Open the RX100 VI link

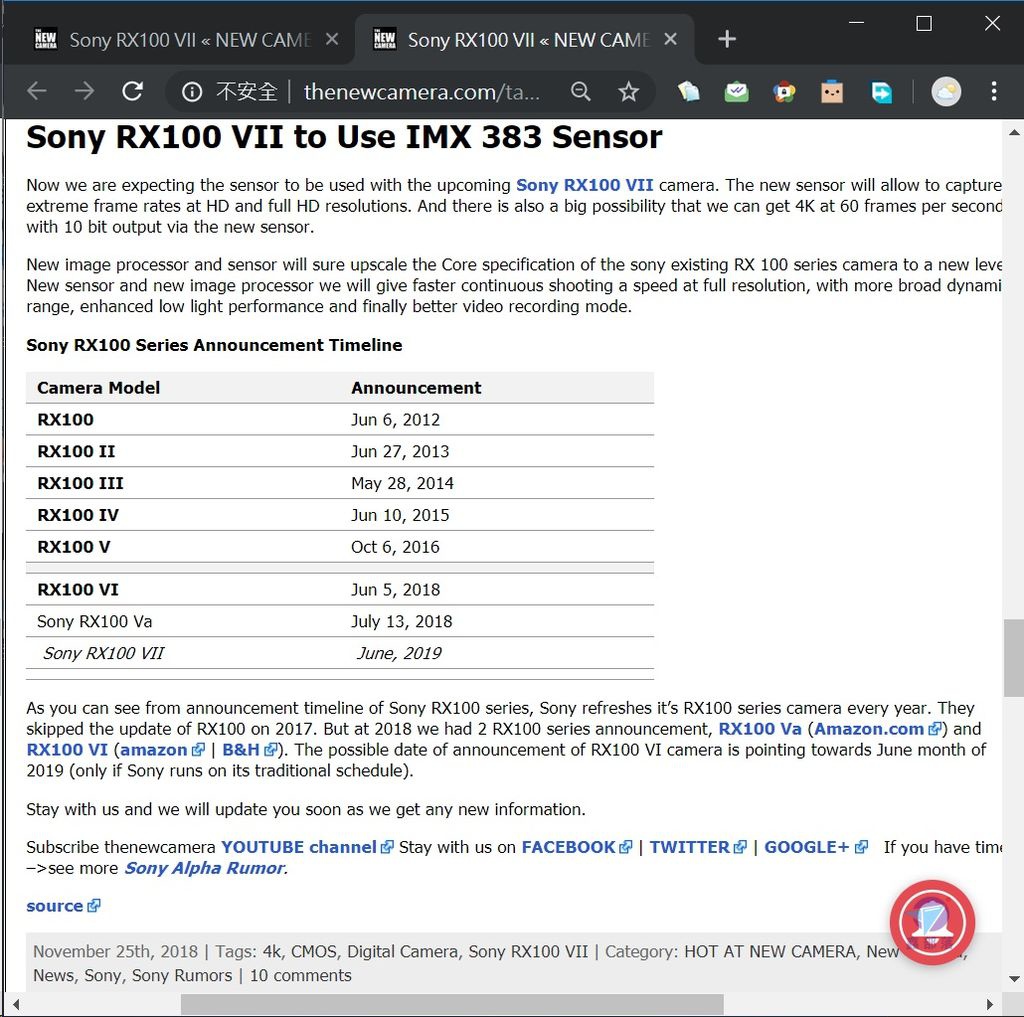pos(67,750)
